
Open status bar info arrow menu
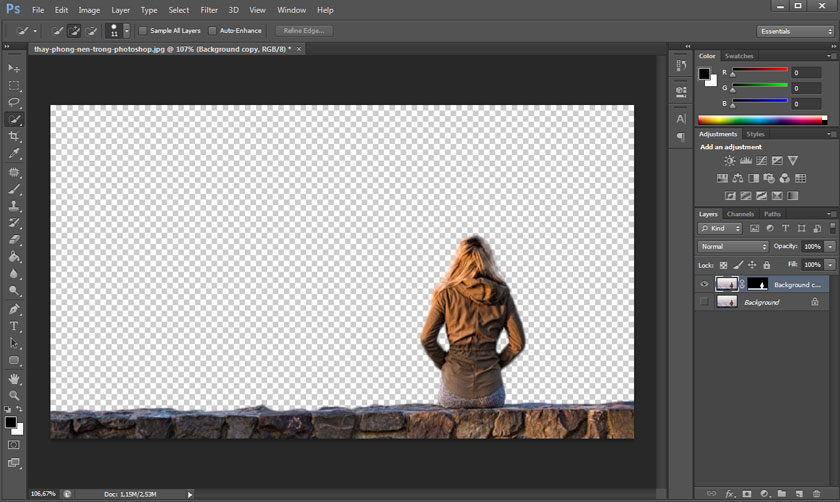pyautogui.click(x=190, y=494)
